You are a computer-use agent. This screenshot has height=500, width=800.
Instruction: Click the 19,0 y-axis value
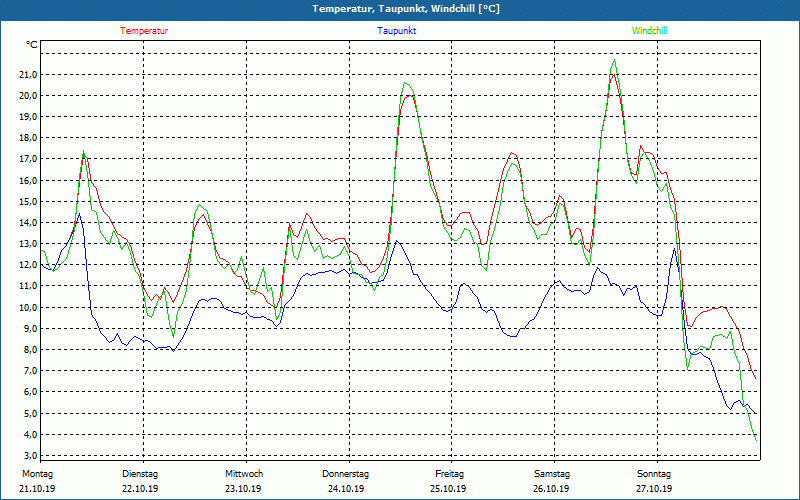pyautogui.click(x=29, y=116)
